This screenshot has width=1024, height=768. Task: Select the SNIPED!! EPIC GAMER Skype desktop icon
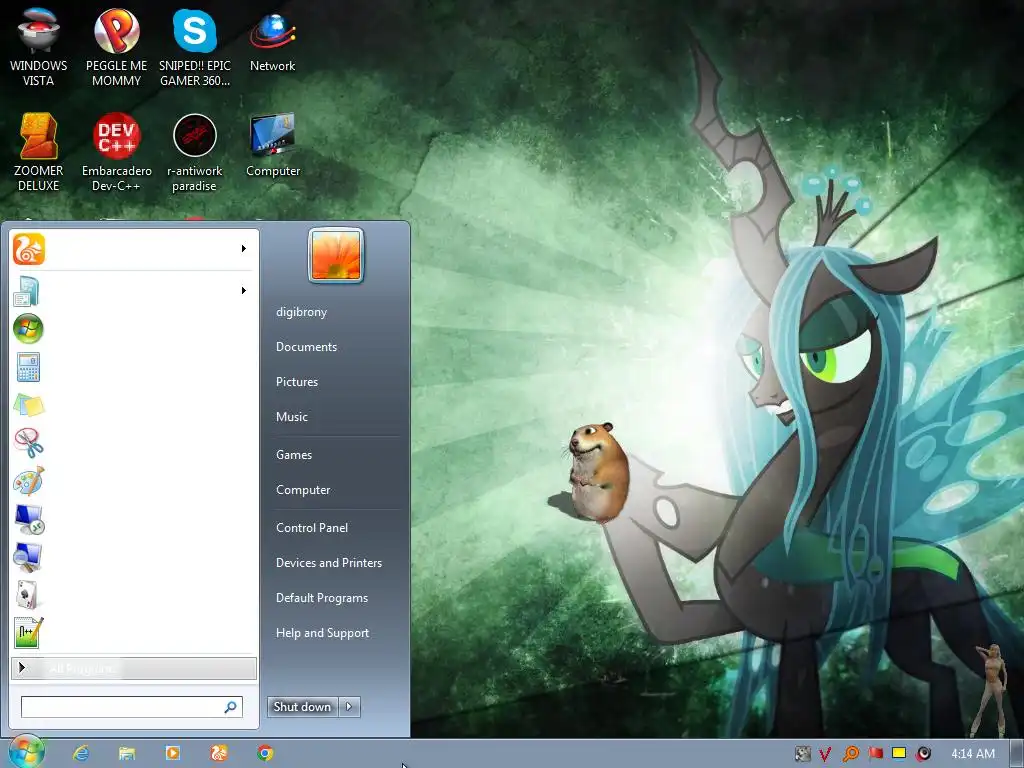195,47
